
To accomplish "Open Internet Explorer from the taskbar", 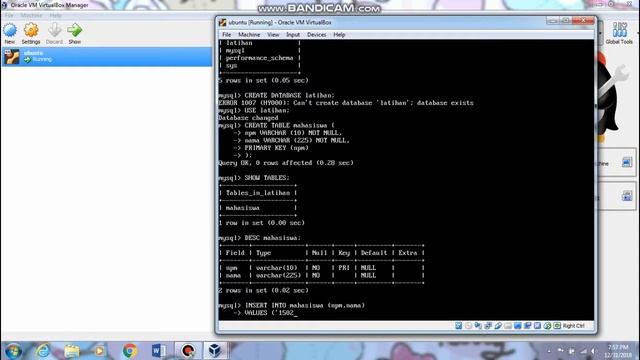I will pos(43,351).
